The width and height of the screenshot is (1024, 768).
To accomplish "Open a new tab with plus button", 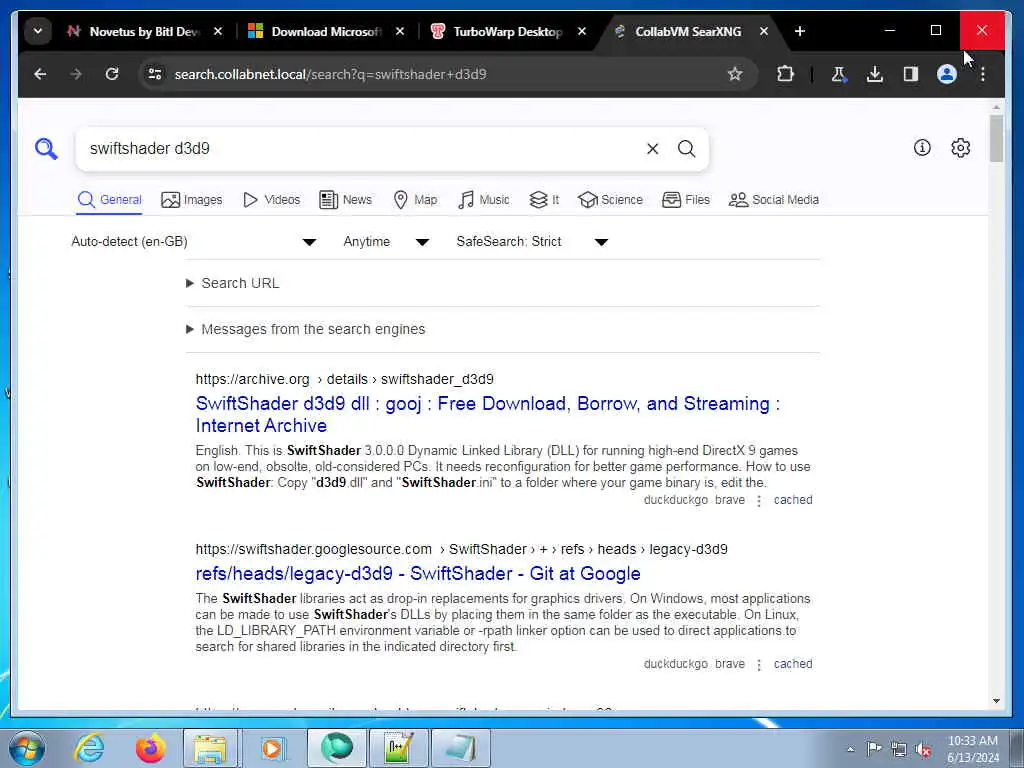I will click(x=799, y=31).
